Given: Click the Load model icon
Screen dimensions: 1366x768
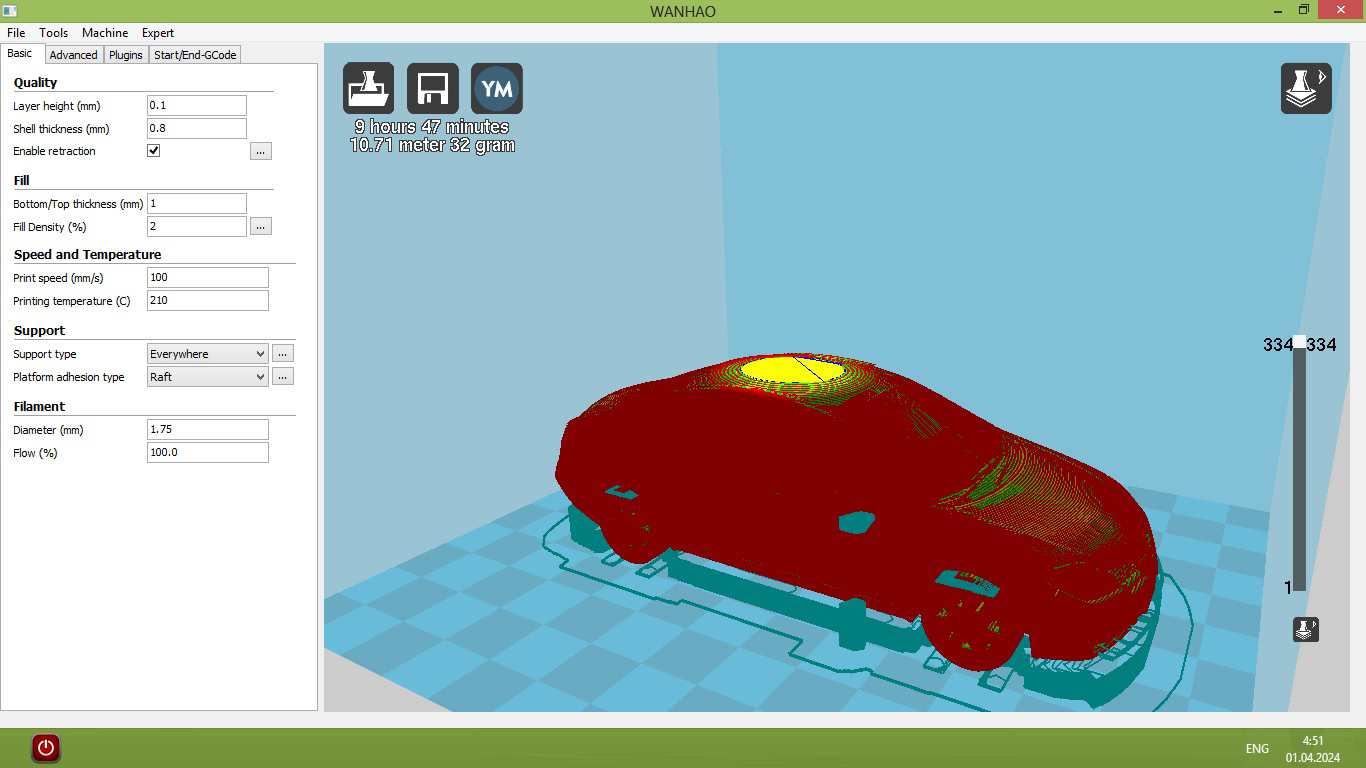Looking at the screenshot, I should (368, 89).
